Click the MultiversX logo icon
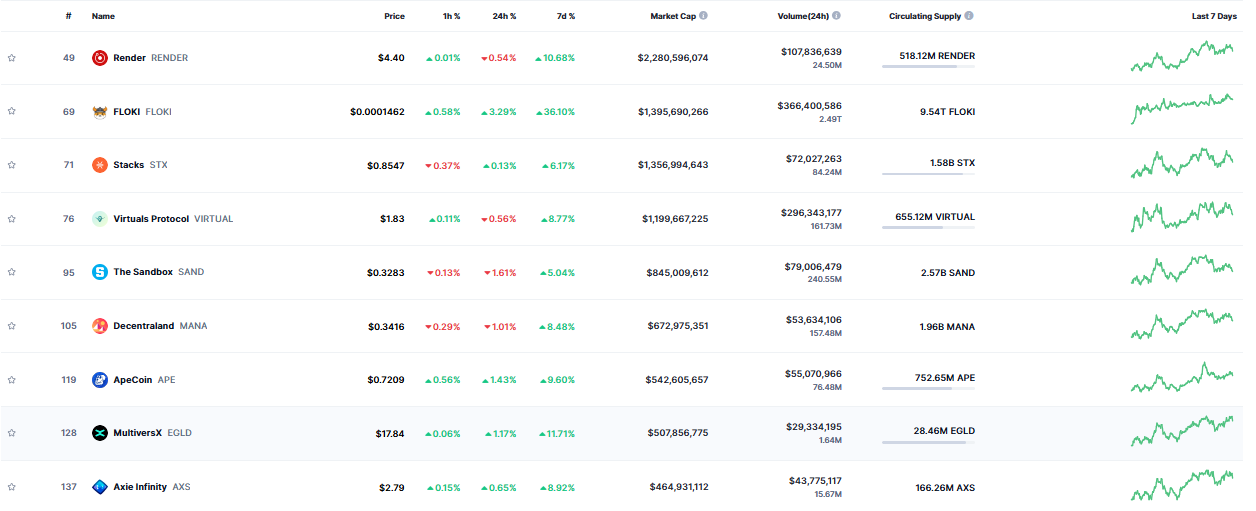 click(x=100, y=433)
